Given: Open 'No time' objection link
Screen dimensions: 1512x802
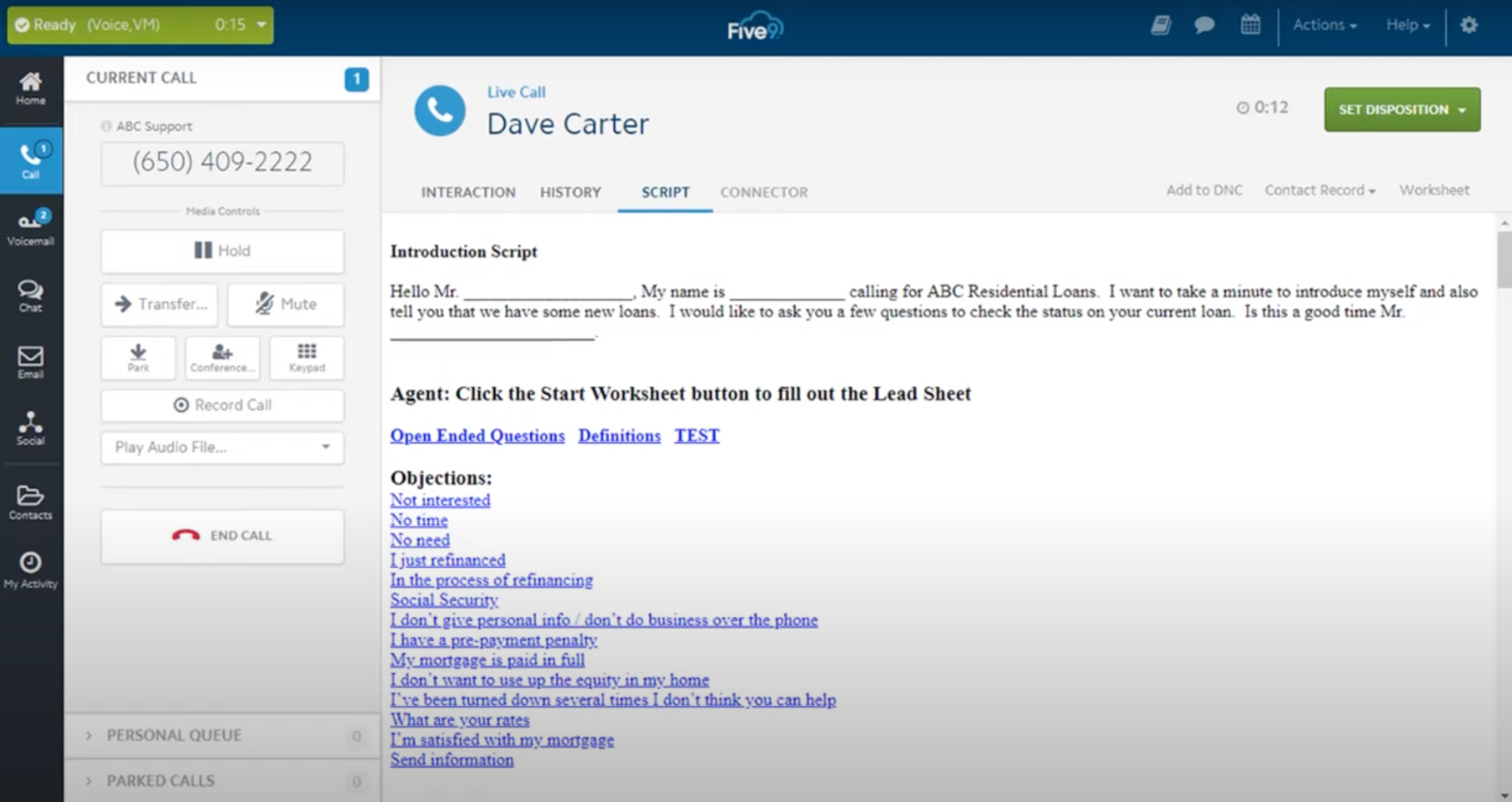Looking at the screenshot, I should pos(419,520).
